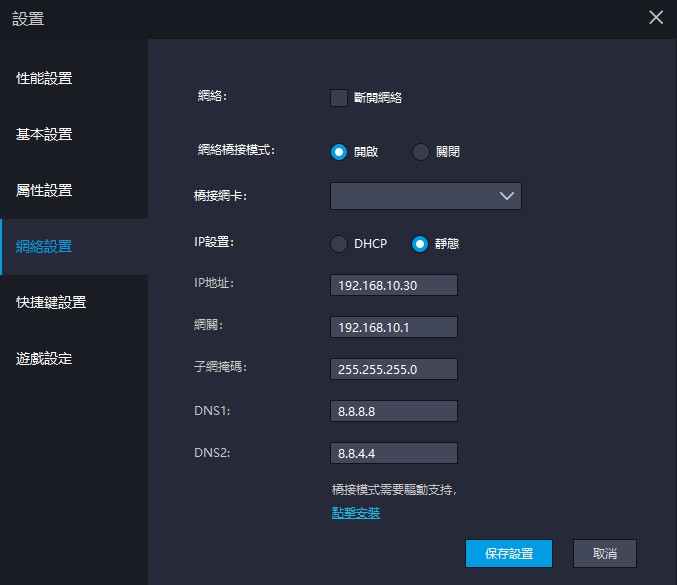
Task: Select the 網絡設置 tab
Action: tap(45, 247)
